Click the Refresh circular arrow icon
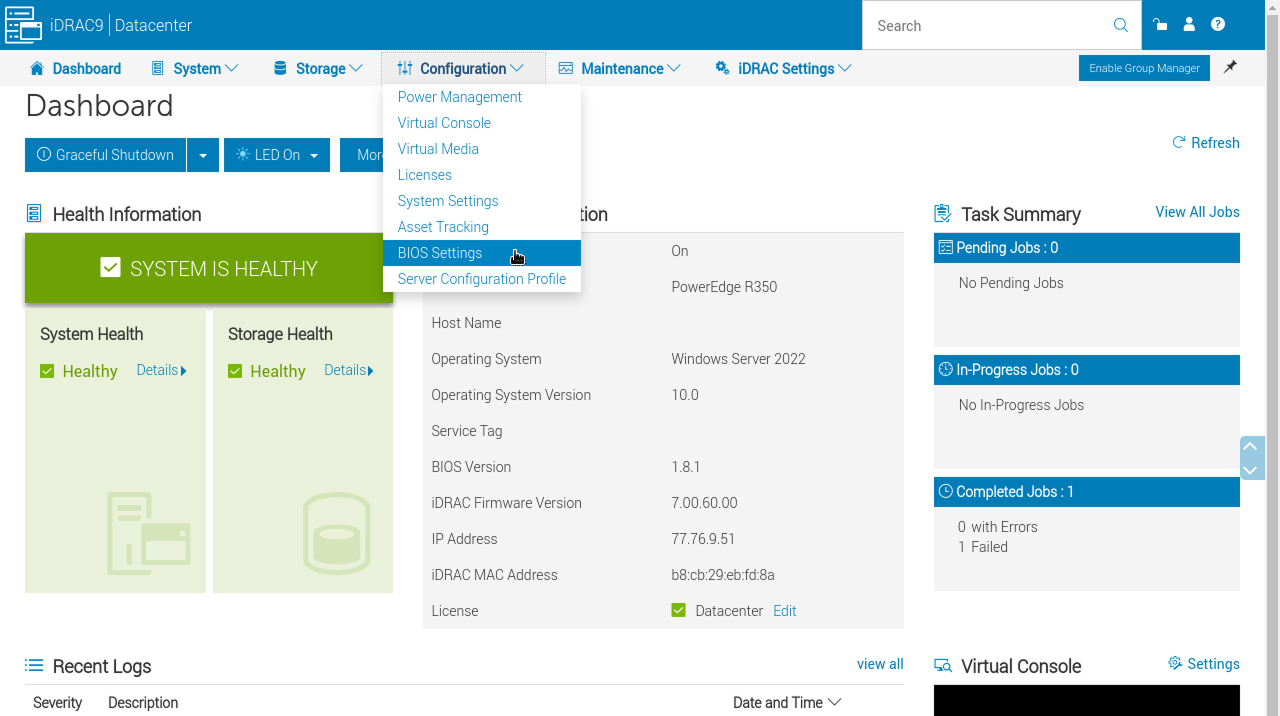 (x=1179, y=143)
